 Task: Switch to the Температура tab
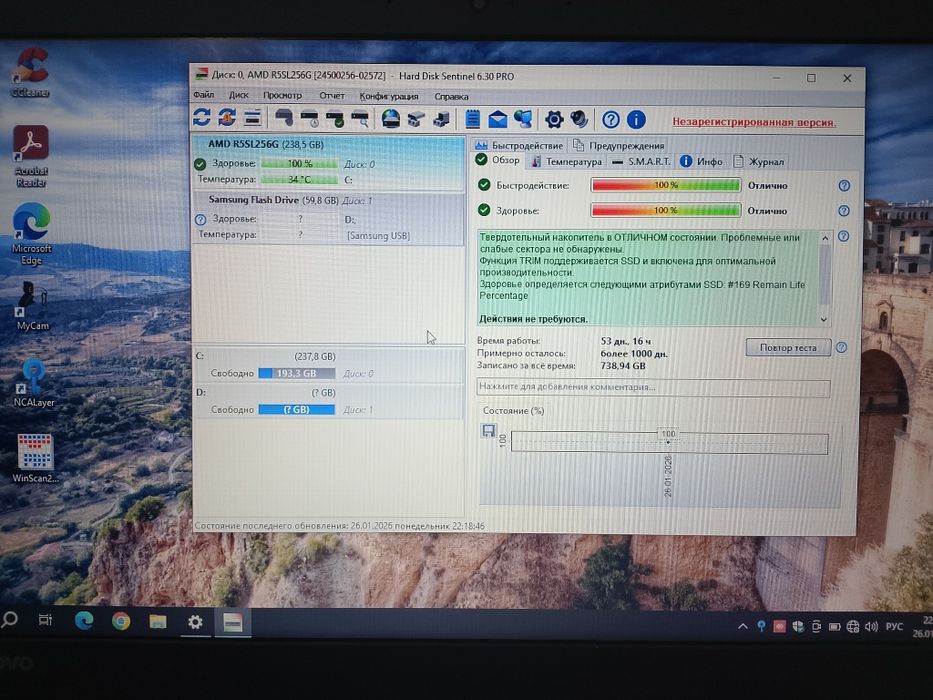(566, 161)
